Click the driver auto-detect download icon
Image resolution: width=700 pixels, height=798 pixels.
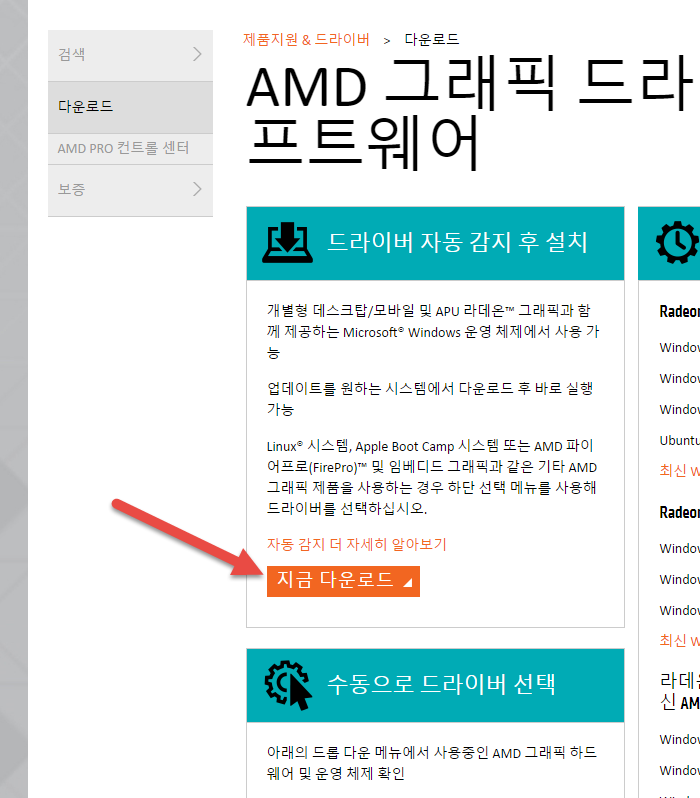click(288, 243)
